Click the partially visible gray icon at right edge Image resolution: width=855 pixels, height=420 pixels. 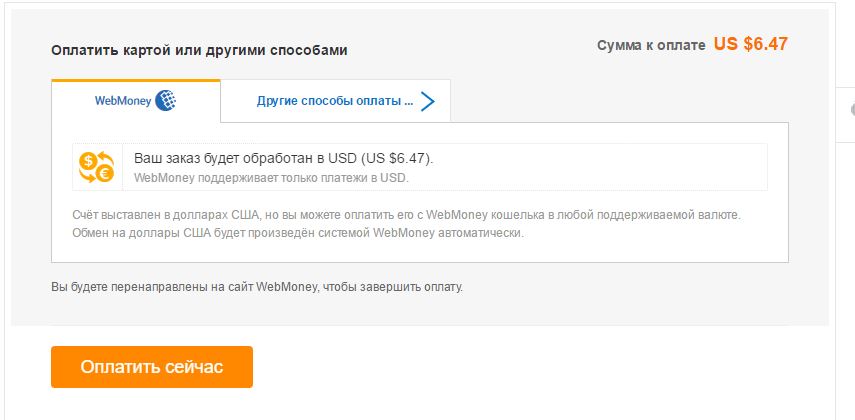click(x=851, y=108)
